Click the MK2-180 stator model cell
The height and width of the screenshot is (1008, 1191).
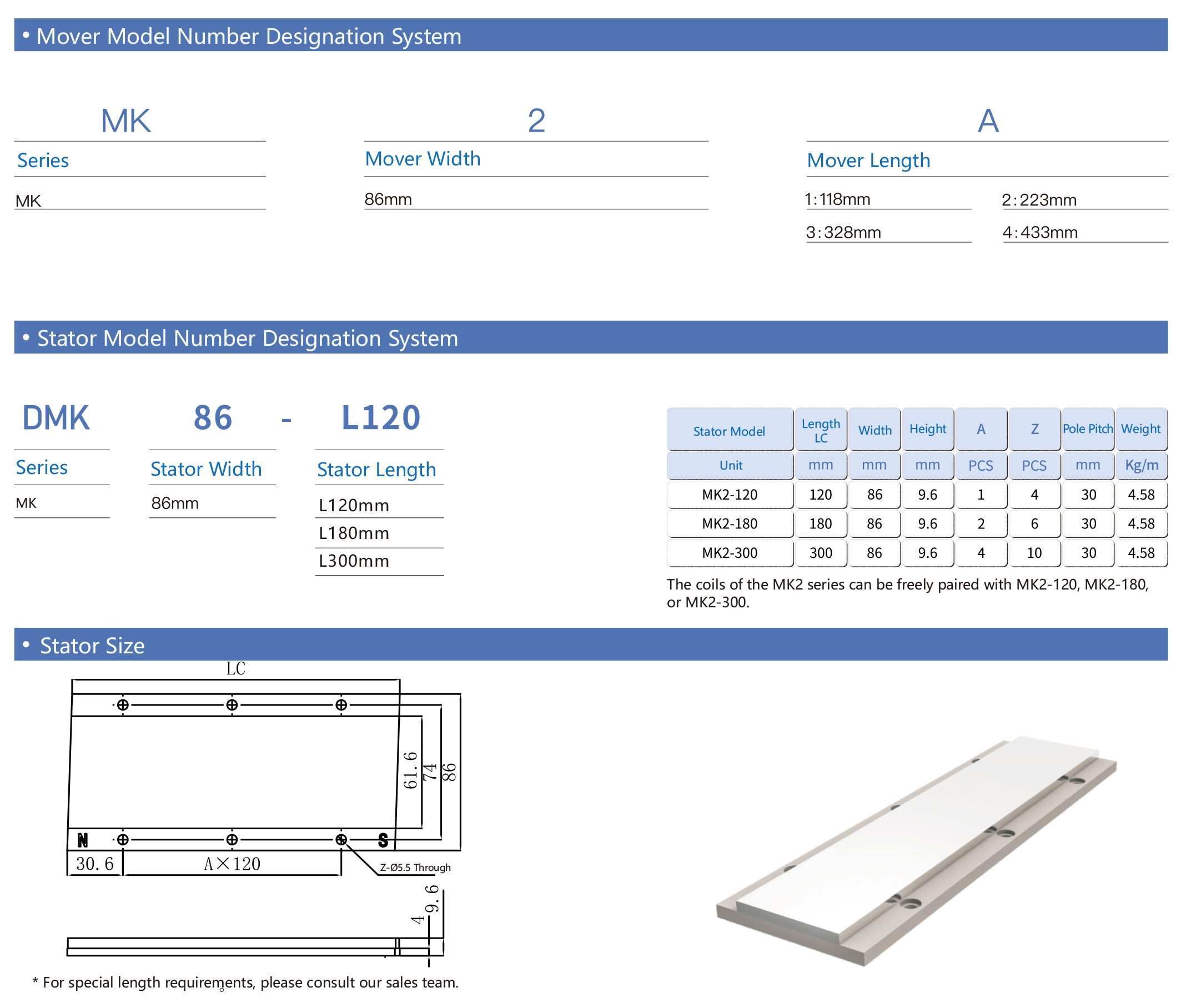tap(730, 524)
